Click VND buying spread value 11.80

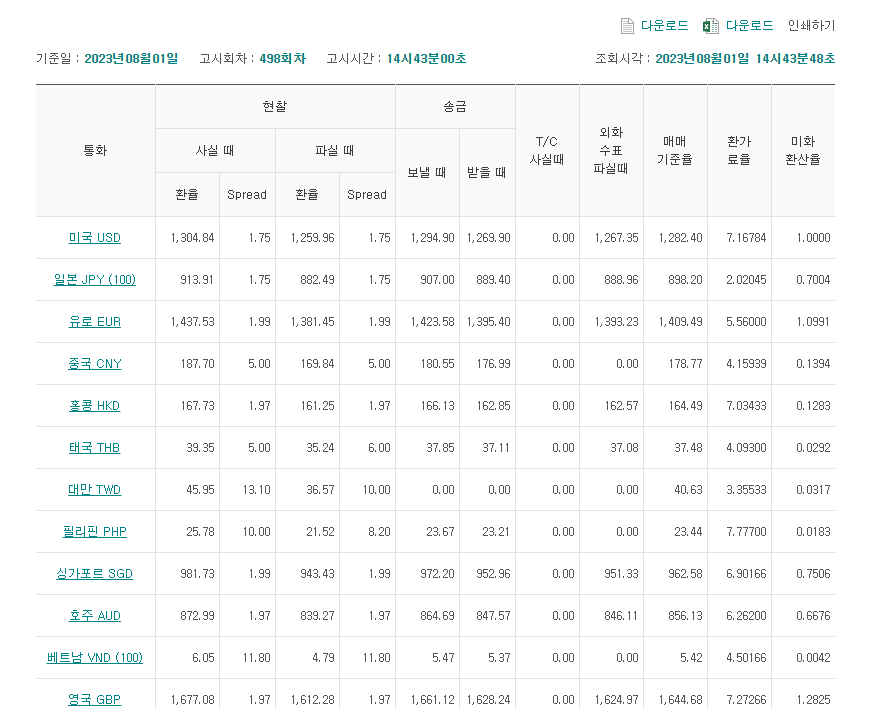pos(256,657)
